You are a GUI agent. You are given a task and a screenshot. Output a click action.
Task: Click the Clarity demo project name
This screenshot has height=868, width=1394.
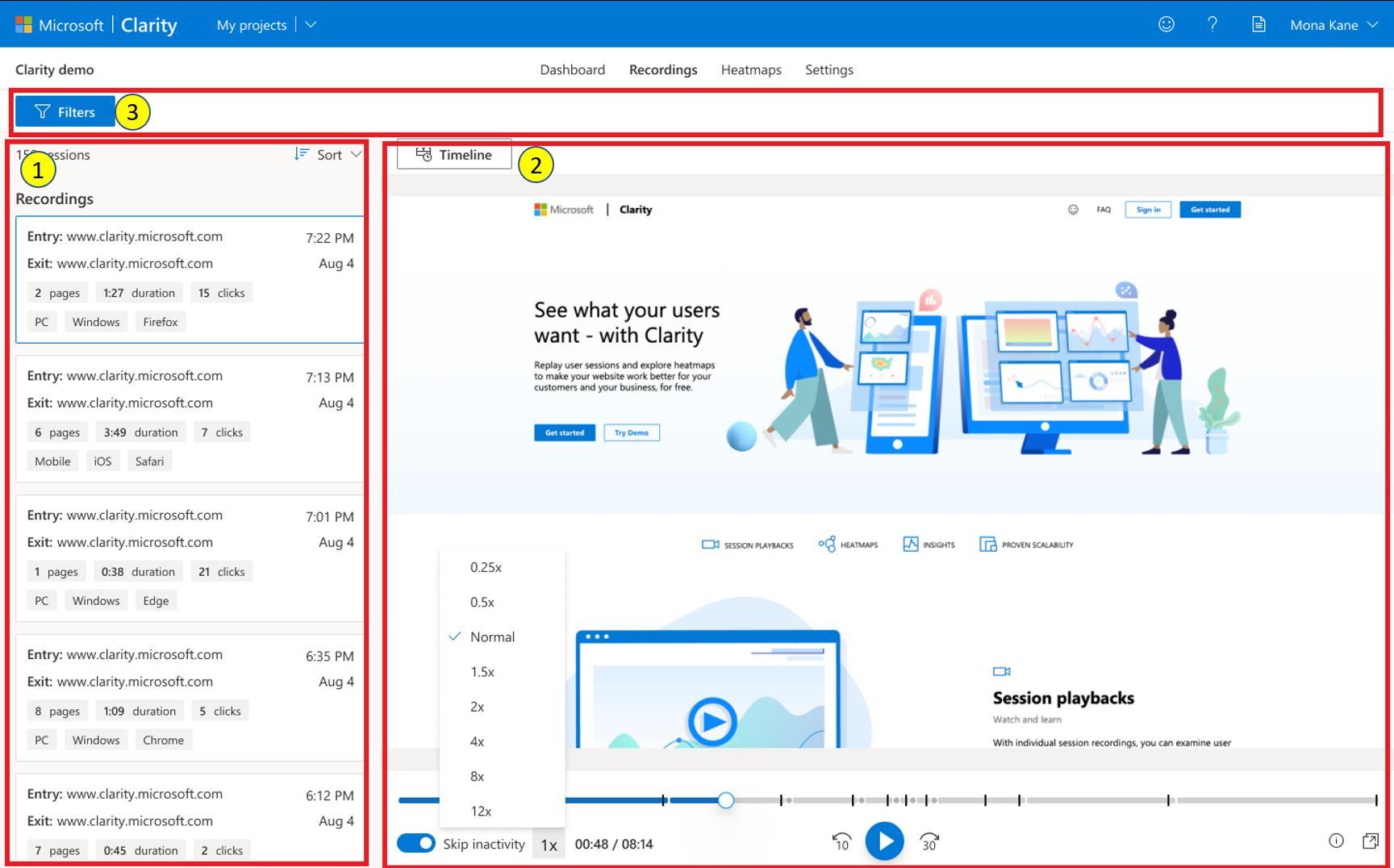tap(55, 69)
